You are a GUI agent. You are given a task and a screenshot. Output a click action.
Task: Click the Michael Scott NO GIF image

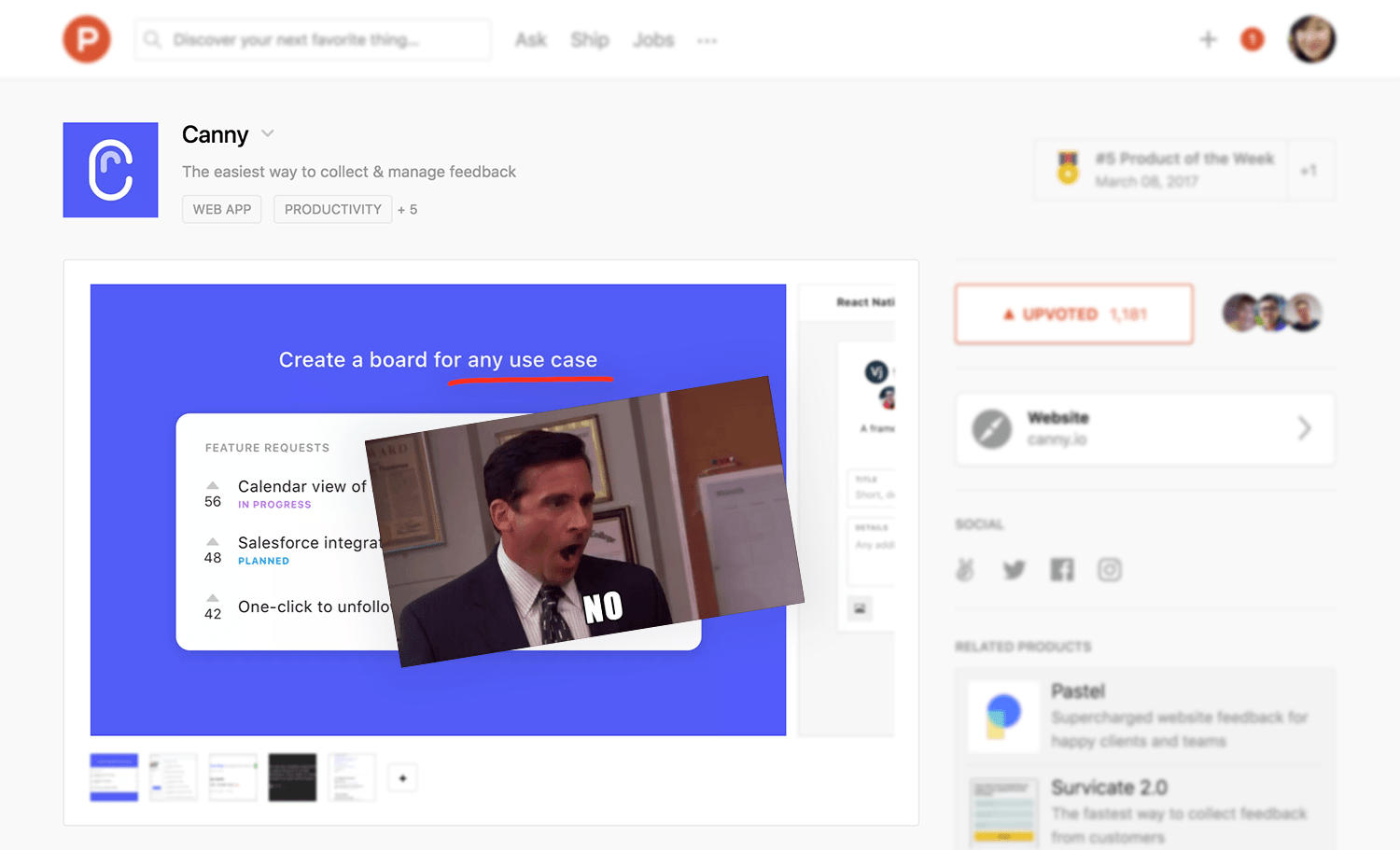pyautogui.click(x=584, y=523)
